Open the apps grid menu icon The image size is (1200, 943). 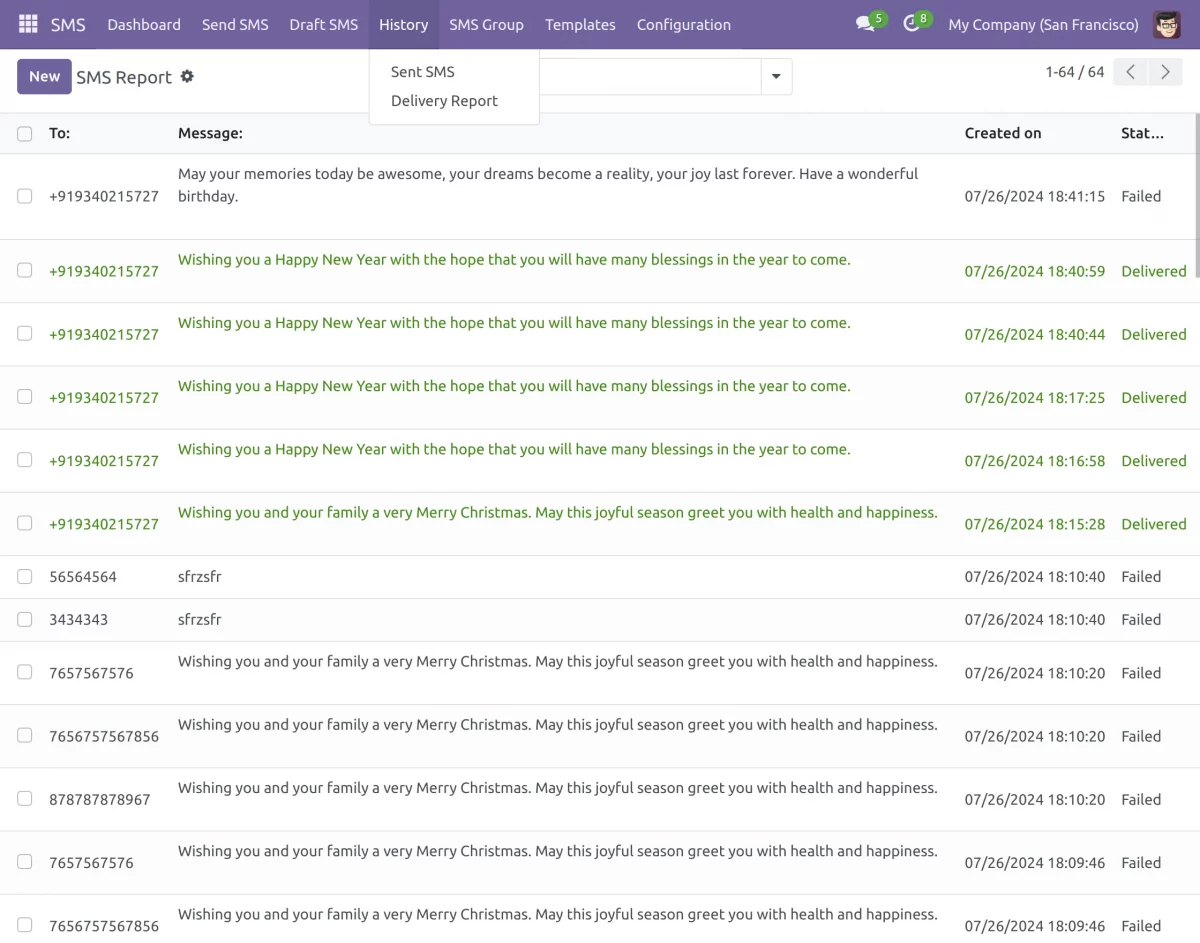click(x=28, y=23)
